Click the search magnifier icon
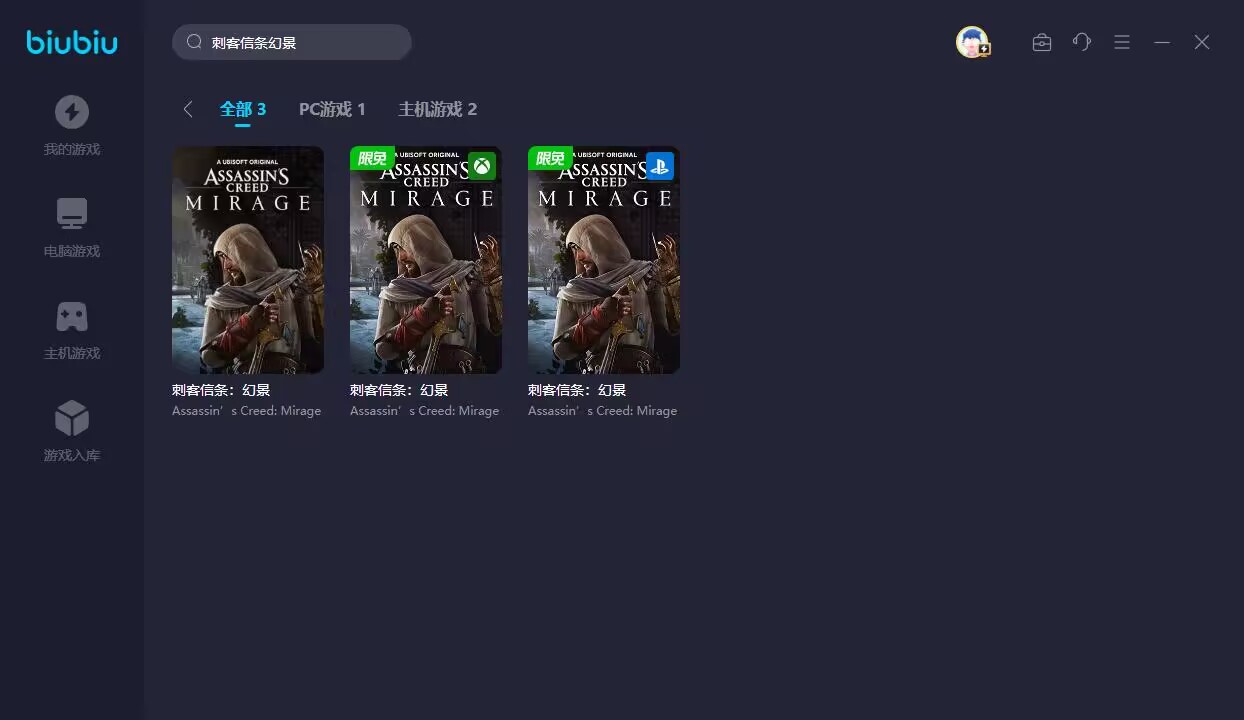This screenshot has height=720, width=1244. (195, 42)
